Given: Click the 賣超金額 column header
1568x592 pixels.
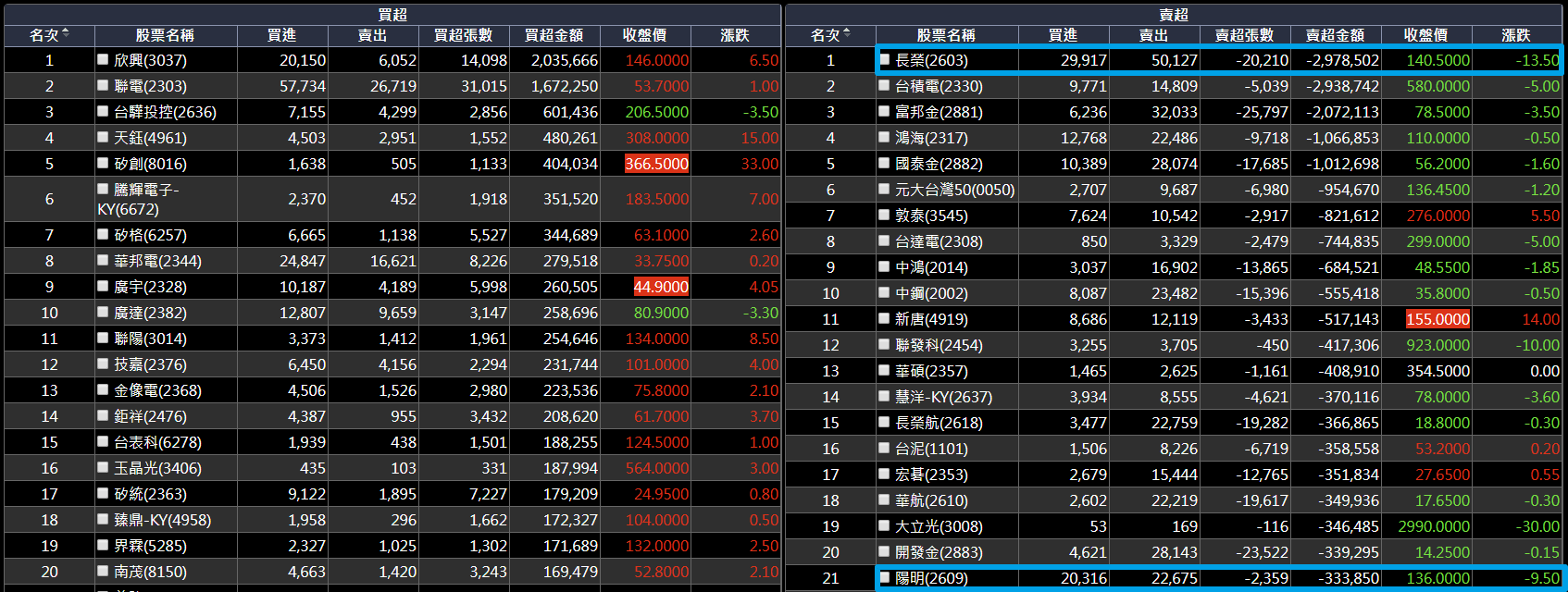Looking at the screenshot, I should click(1336, 35).
